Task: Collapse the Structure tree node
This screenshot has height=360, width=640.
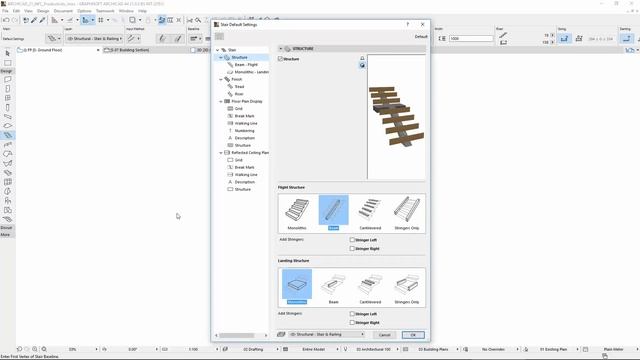Action: click(221, 58)
